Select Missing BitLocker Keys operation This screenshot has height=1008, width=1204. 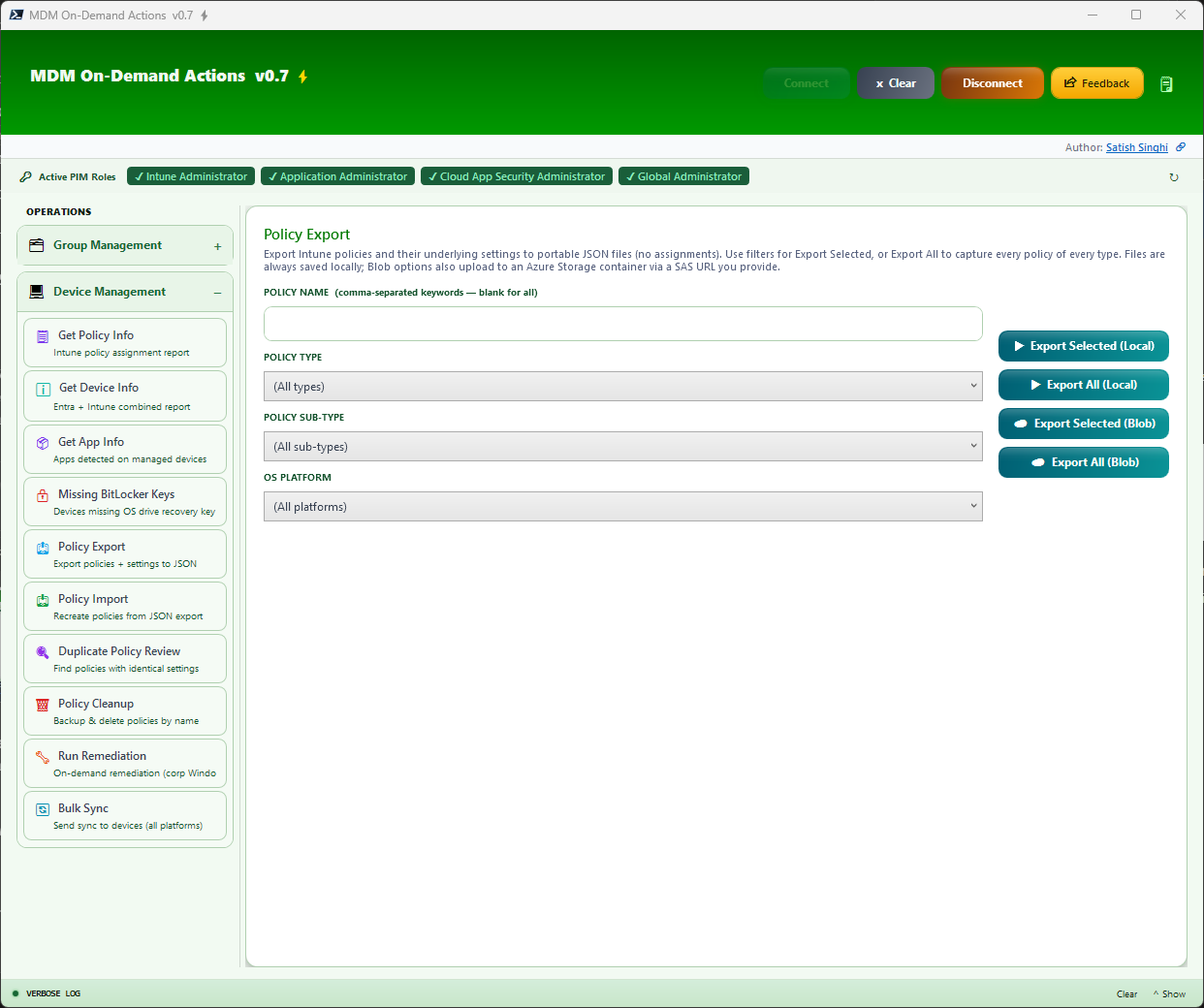pyautogui.click(x=125, y=502)
